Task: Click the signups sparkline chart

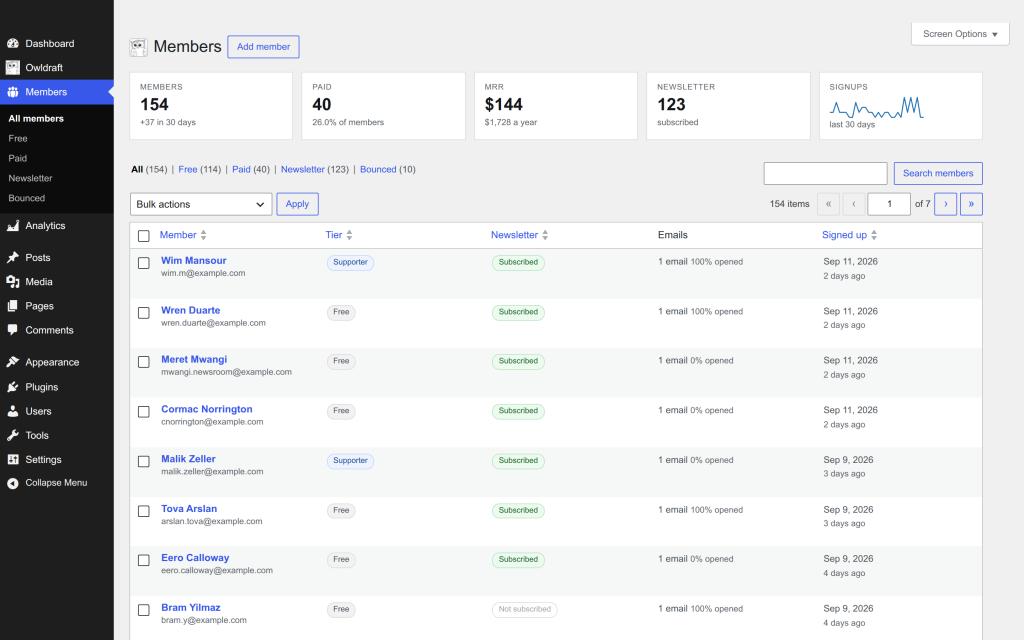Action: [x=876, y=108]
